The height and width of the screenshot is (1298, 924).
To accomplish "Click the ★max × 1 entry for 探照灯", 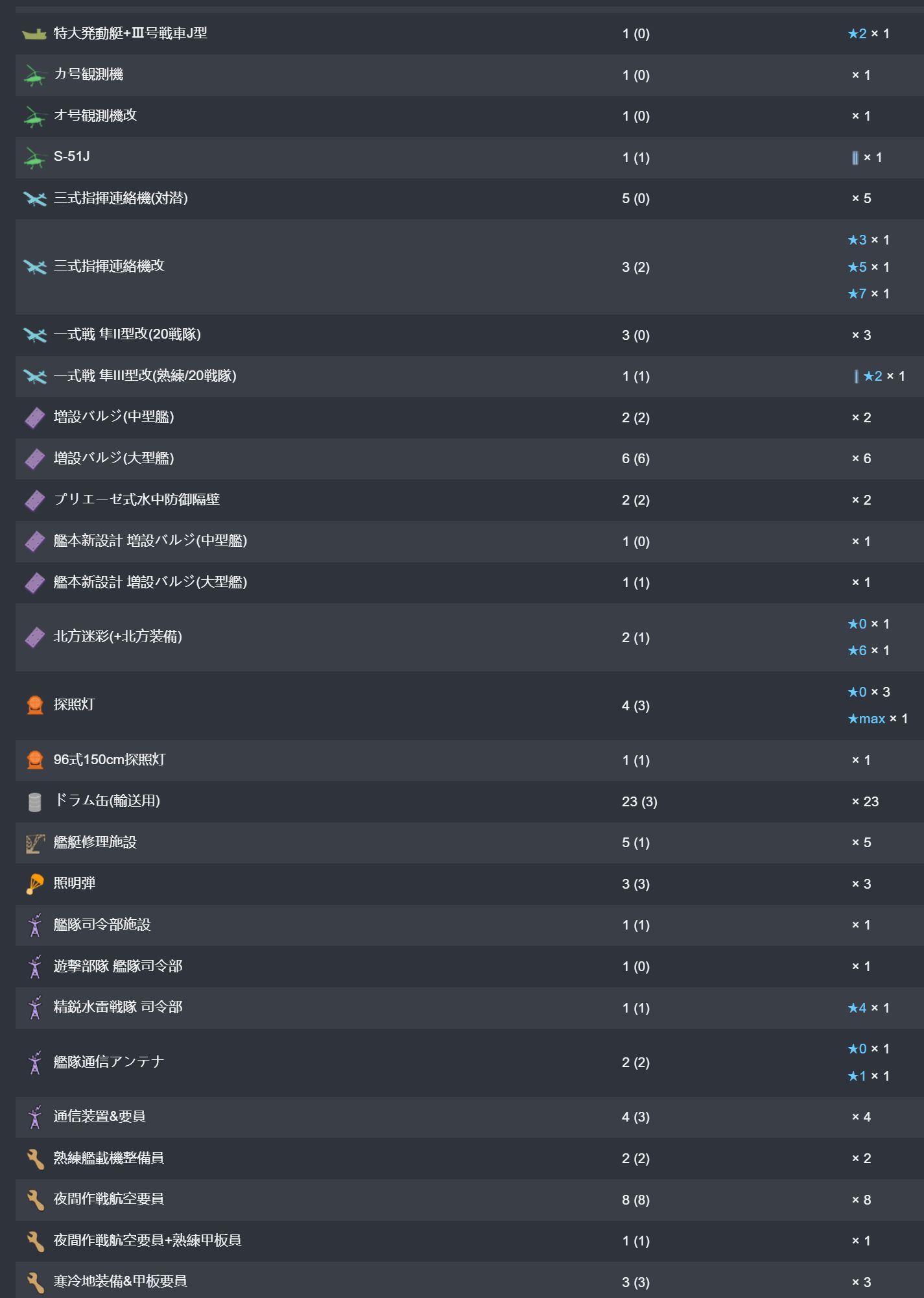I will coord(877,719).
